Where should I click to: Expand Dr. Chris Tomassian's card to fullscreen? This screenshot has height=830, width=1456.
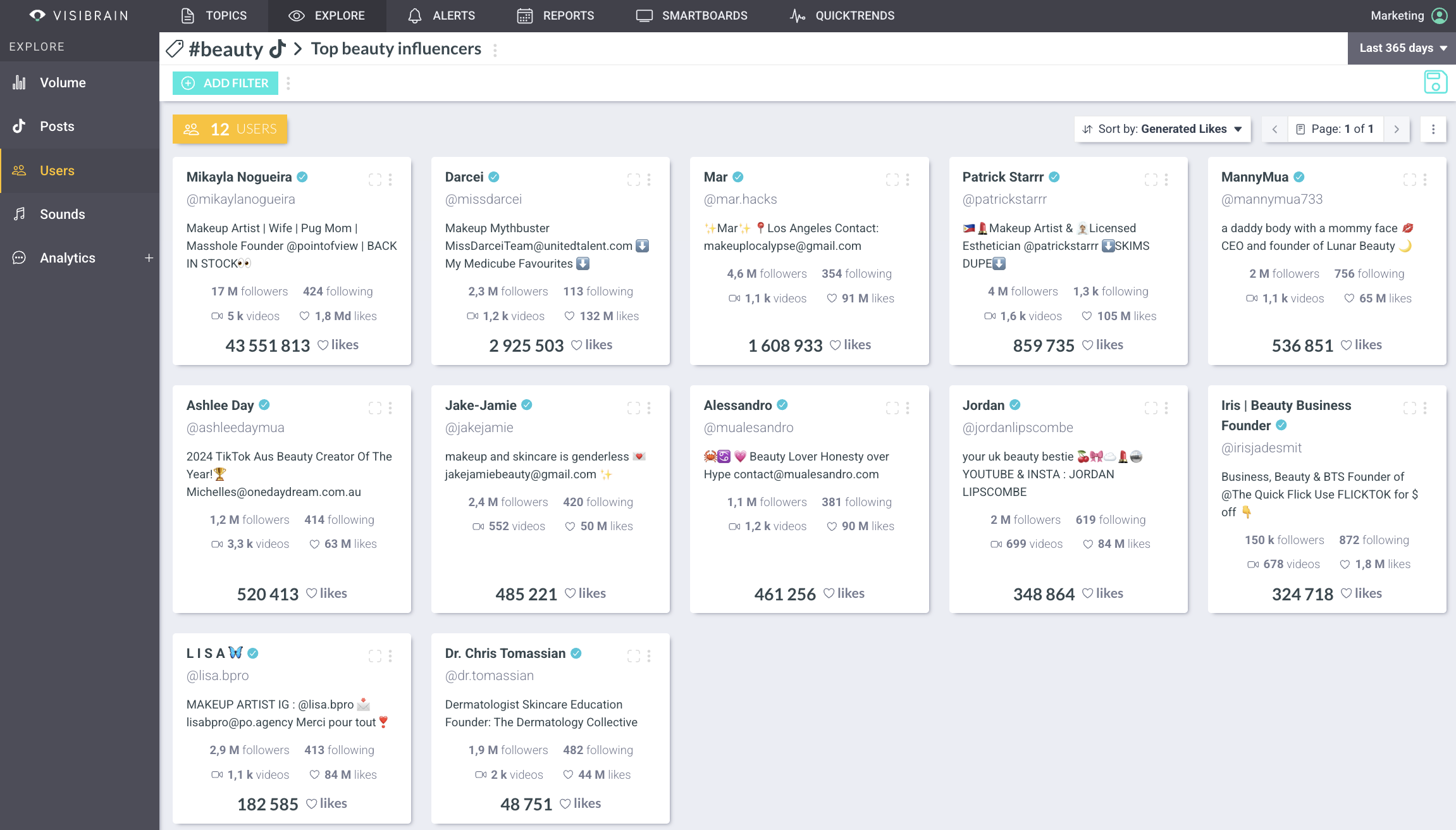[634, 655]
